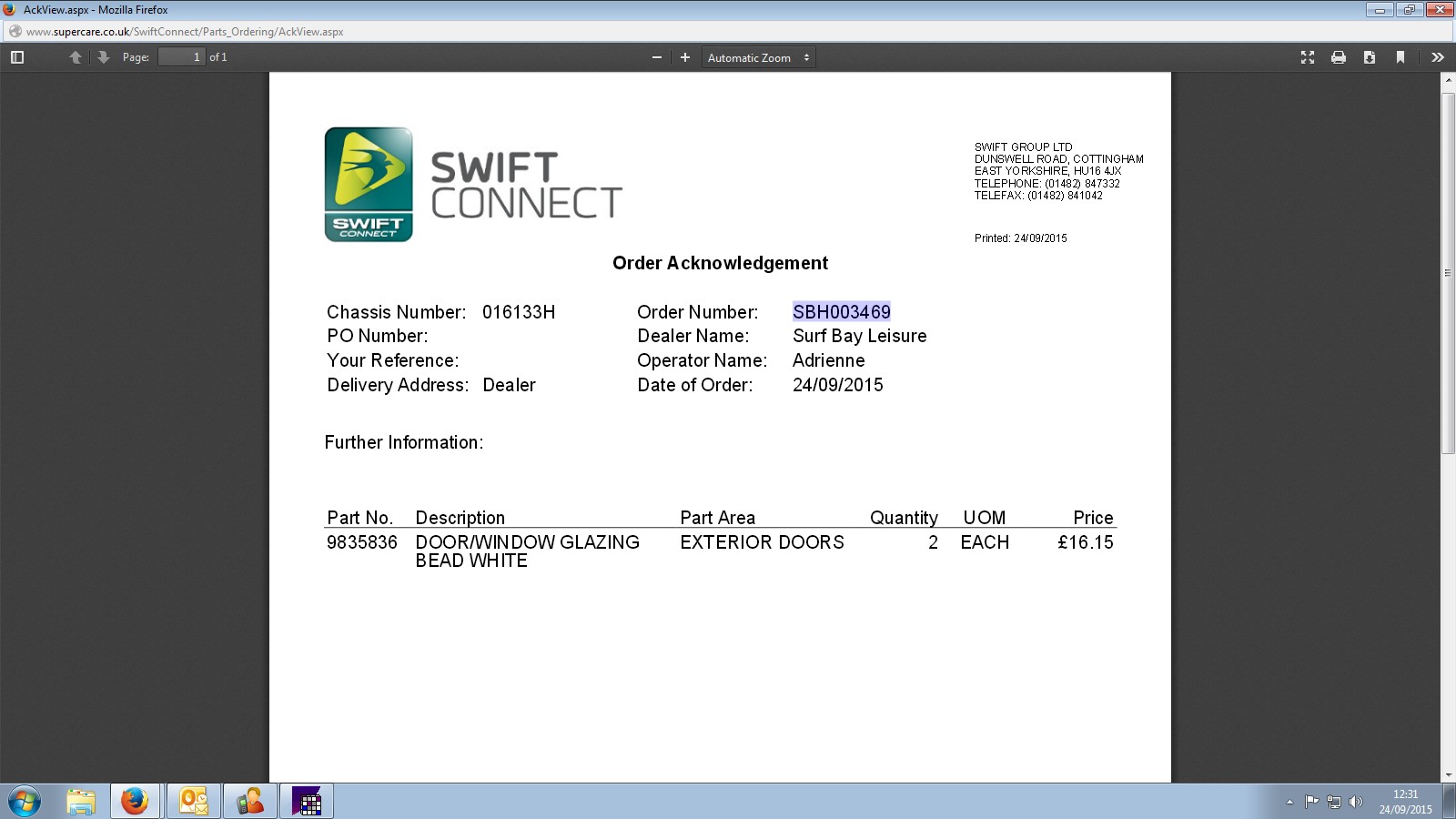Viewport: 1456px width, 819px height.
Task: Click the Further Information label
Action: 404,442
